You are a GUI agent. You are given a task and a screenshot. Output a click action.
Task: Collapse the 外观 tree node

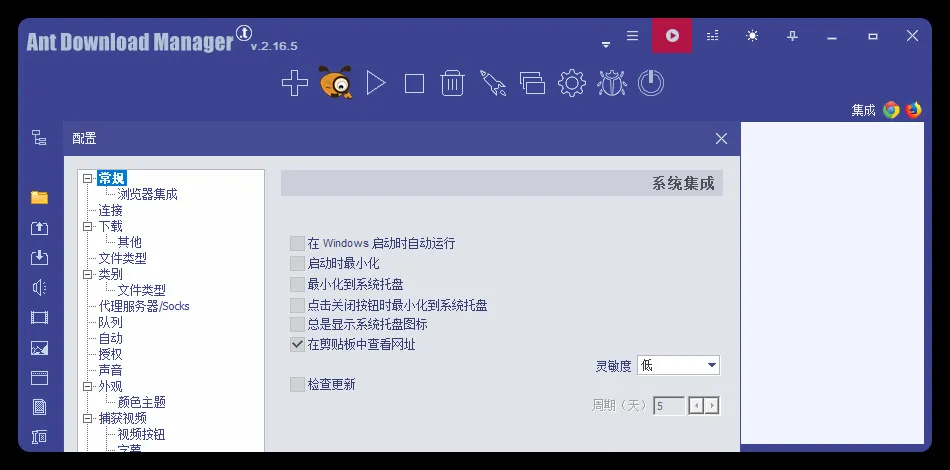coord(88,386)
